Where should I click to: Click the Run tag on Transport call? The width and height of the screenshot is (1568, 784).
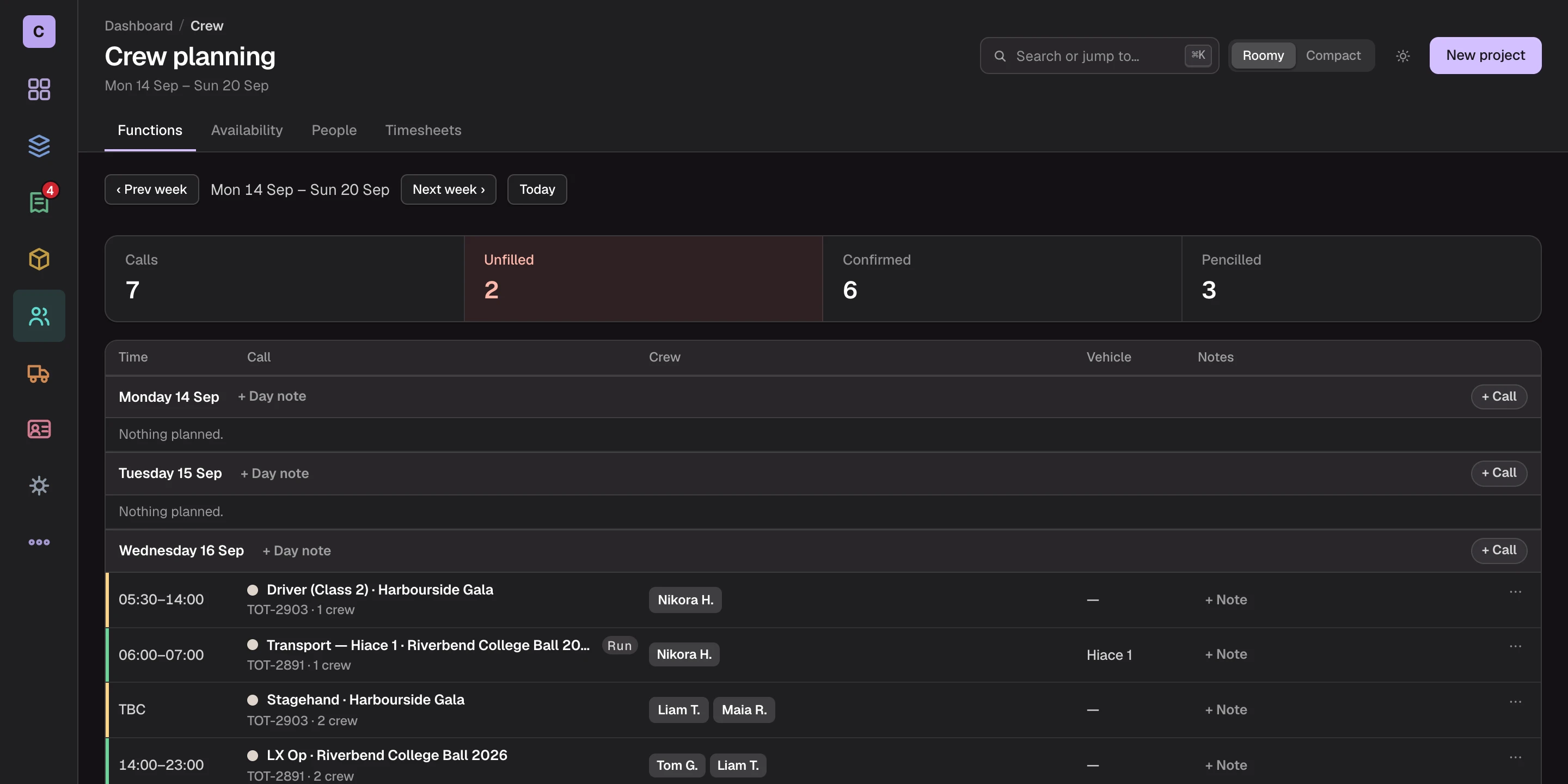(x=619, y=646)
